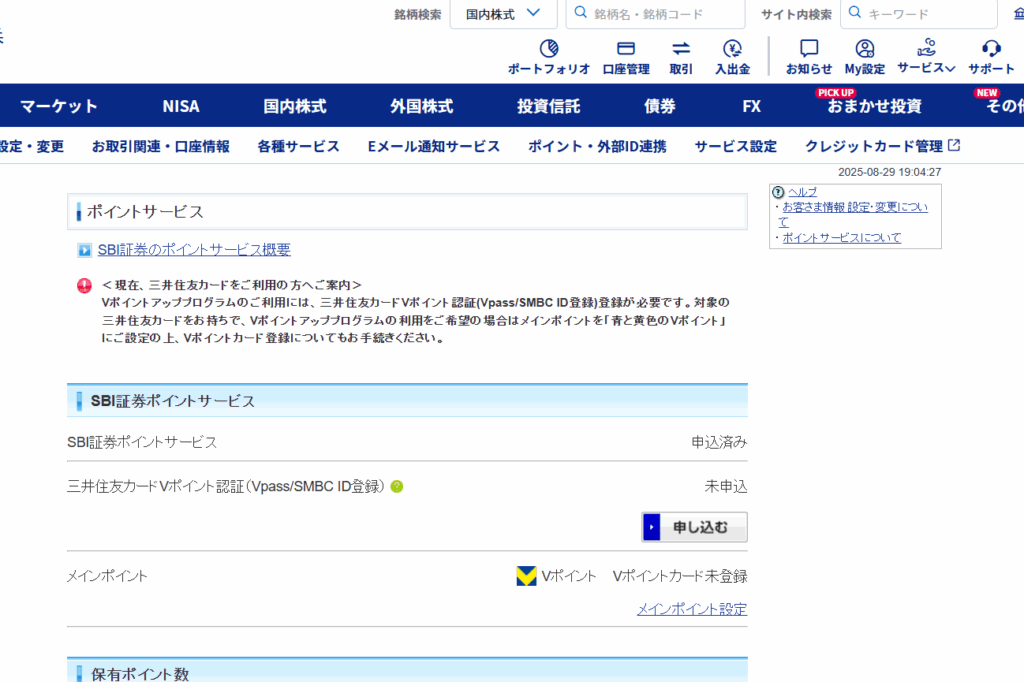The width and height of the screenshot is (1024, 682).
Task: Open the 外国株式 main menu
Action: [x=421, y=106]
